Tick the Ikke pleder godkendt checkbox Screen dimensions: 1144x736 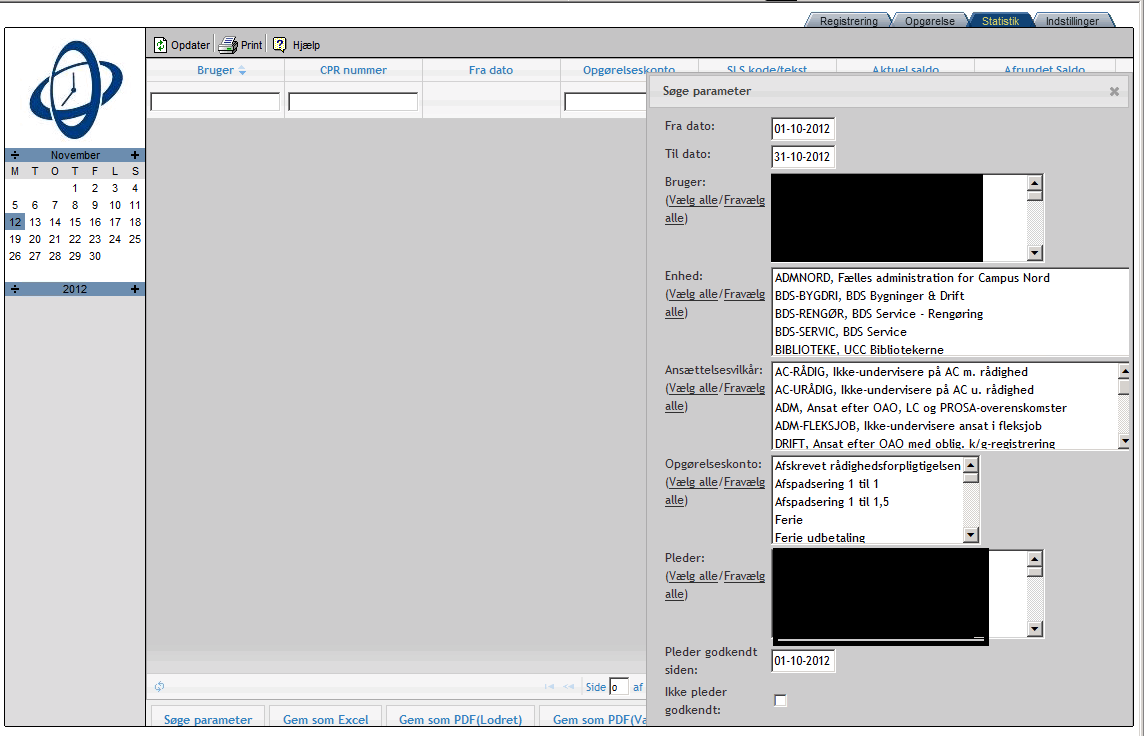tap(781, 701)
